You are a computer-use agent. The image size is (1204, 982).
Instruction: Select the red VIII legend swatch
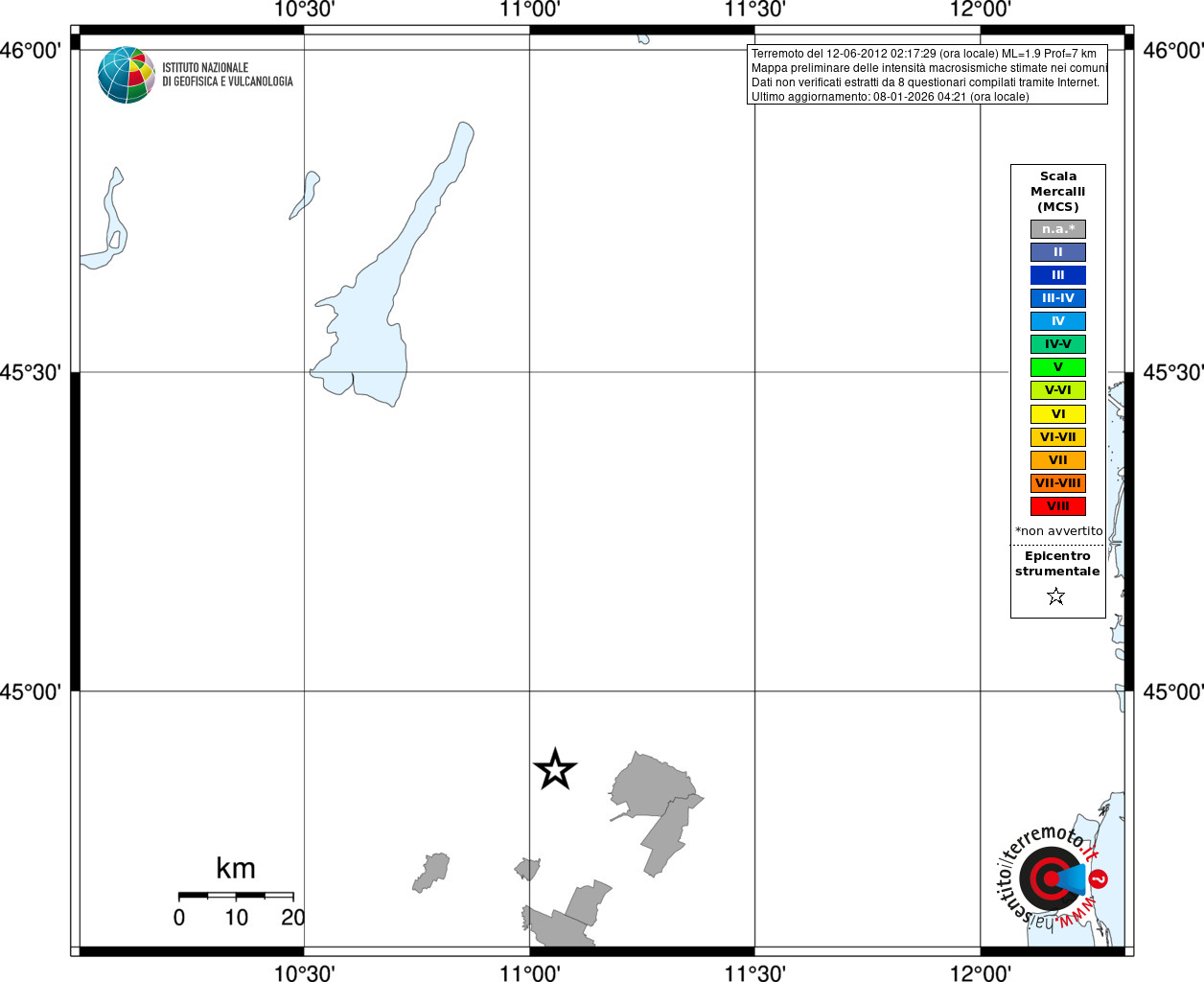1058,506
